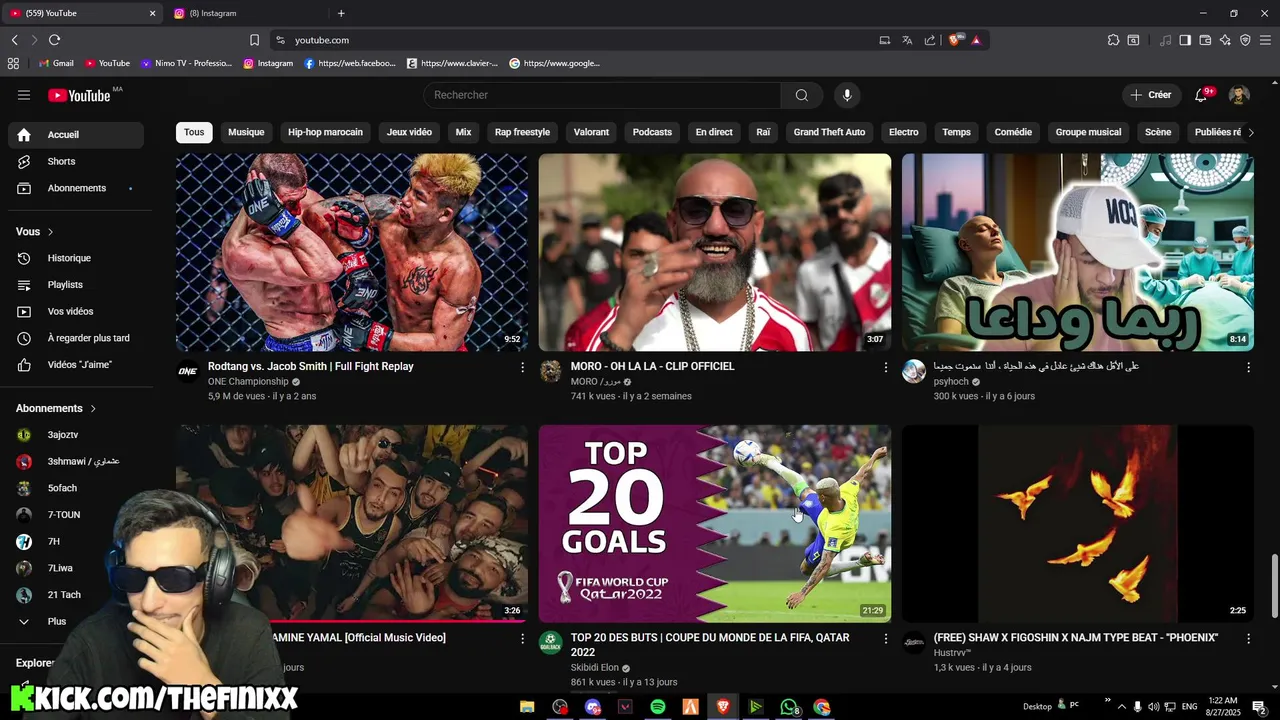This screenshot has width=1280, height=720.
Task: Open options menu for psyhoch video
Action: (x=1248, y=368)
